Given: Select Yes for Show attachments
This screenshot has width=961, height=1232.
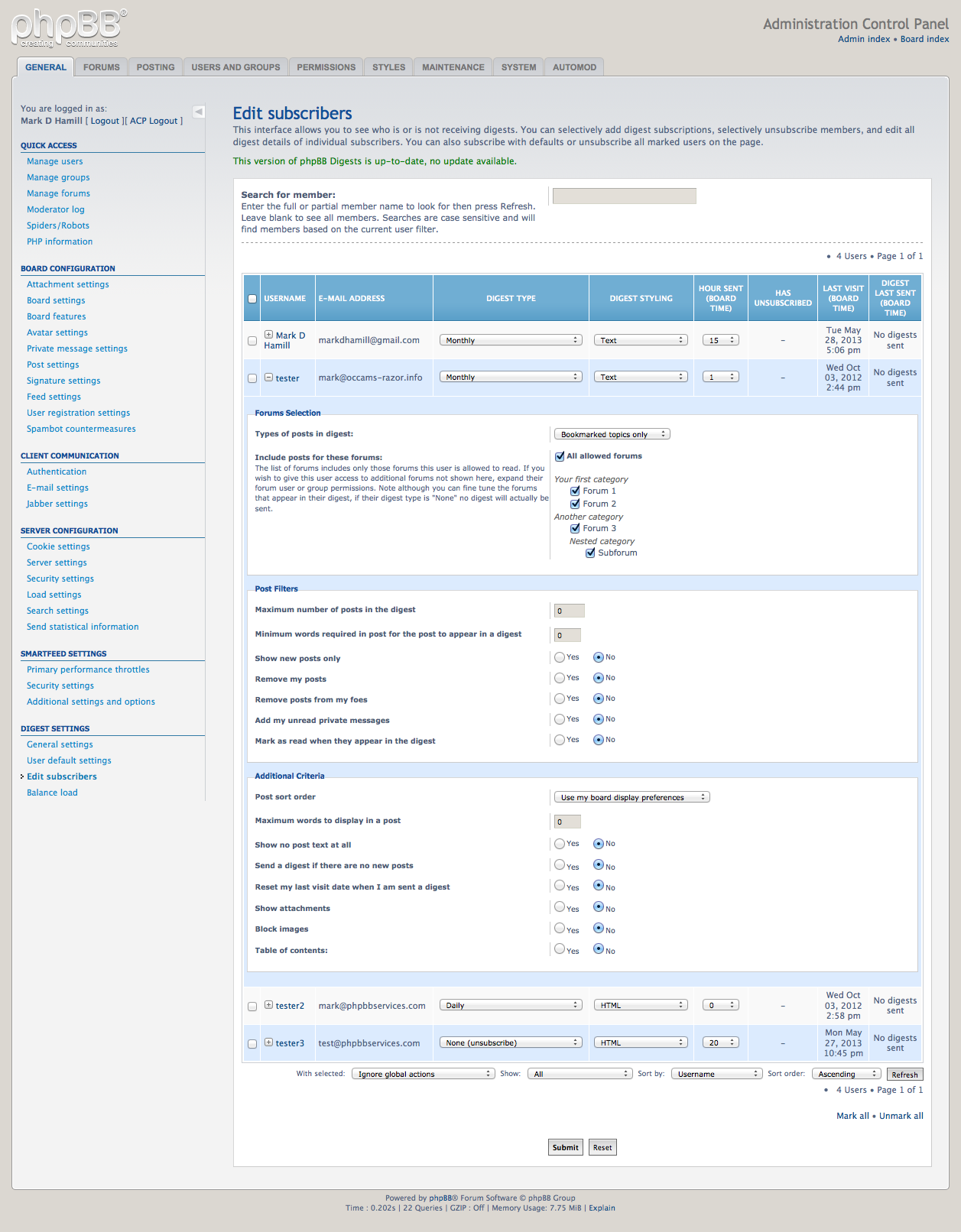Looking at the screenshot, I should (x=560, y=907).
